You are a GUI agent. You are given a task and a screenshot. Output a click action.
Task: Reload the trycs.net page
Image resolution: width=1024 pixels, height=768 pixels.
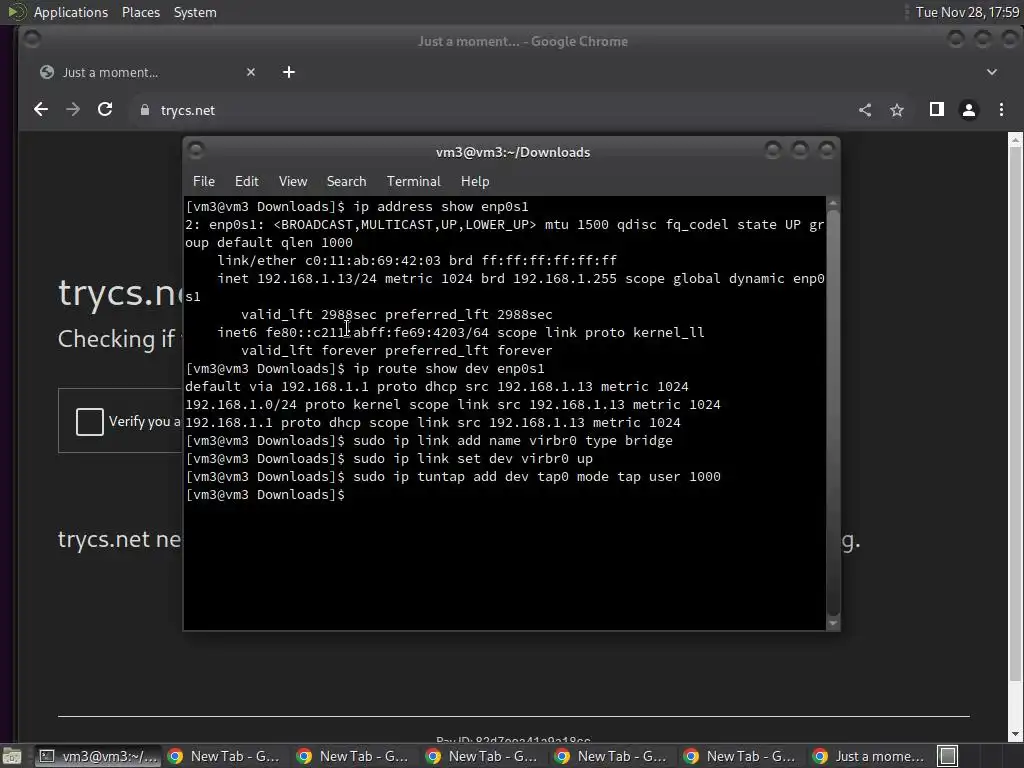[105, 110]
